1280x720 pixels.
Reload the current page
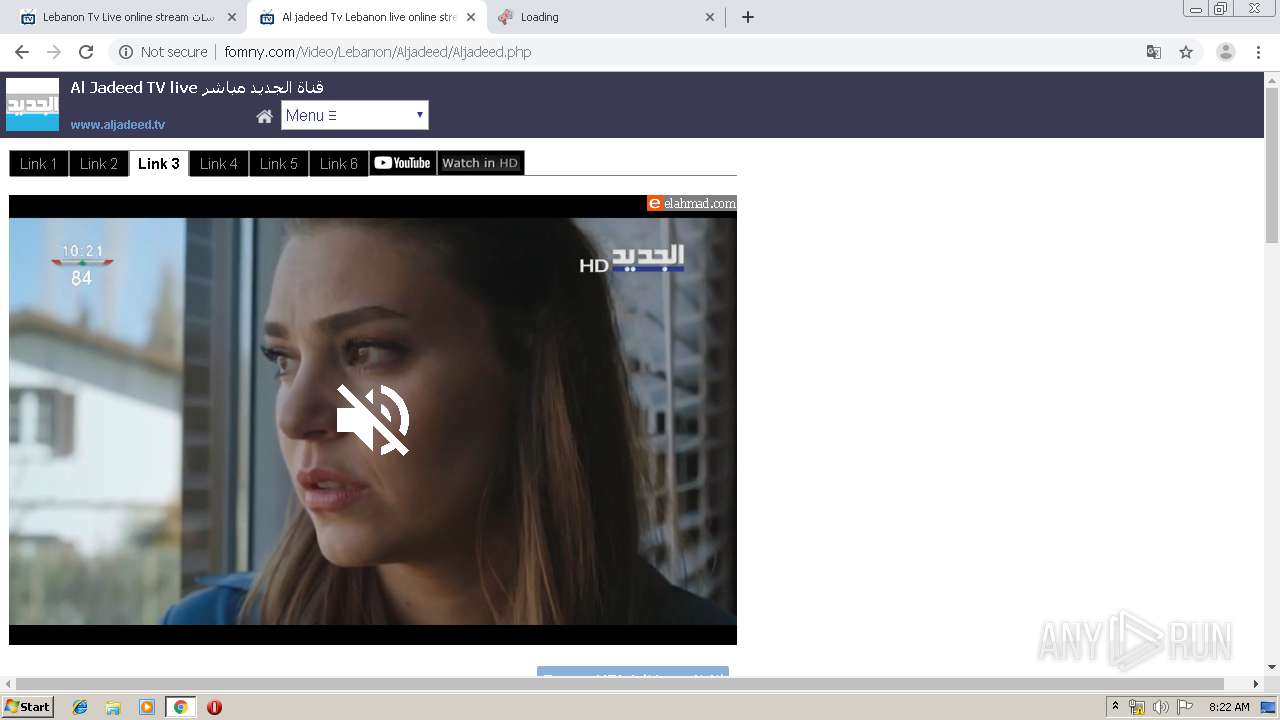tap(86, 52)
